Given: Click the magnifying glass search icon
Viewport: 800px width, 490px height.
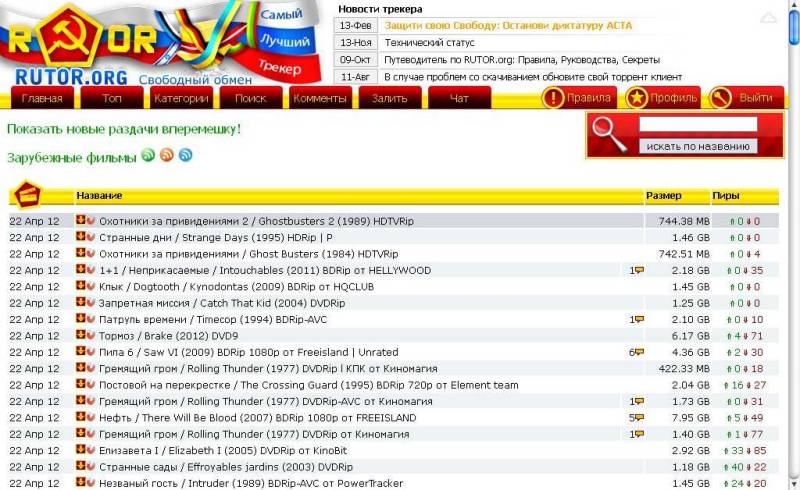Looking at the screenshot, I should click(x=610, y=135).
